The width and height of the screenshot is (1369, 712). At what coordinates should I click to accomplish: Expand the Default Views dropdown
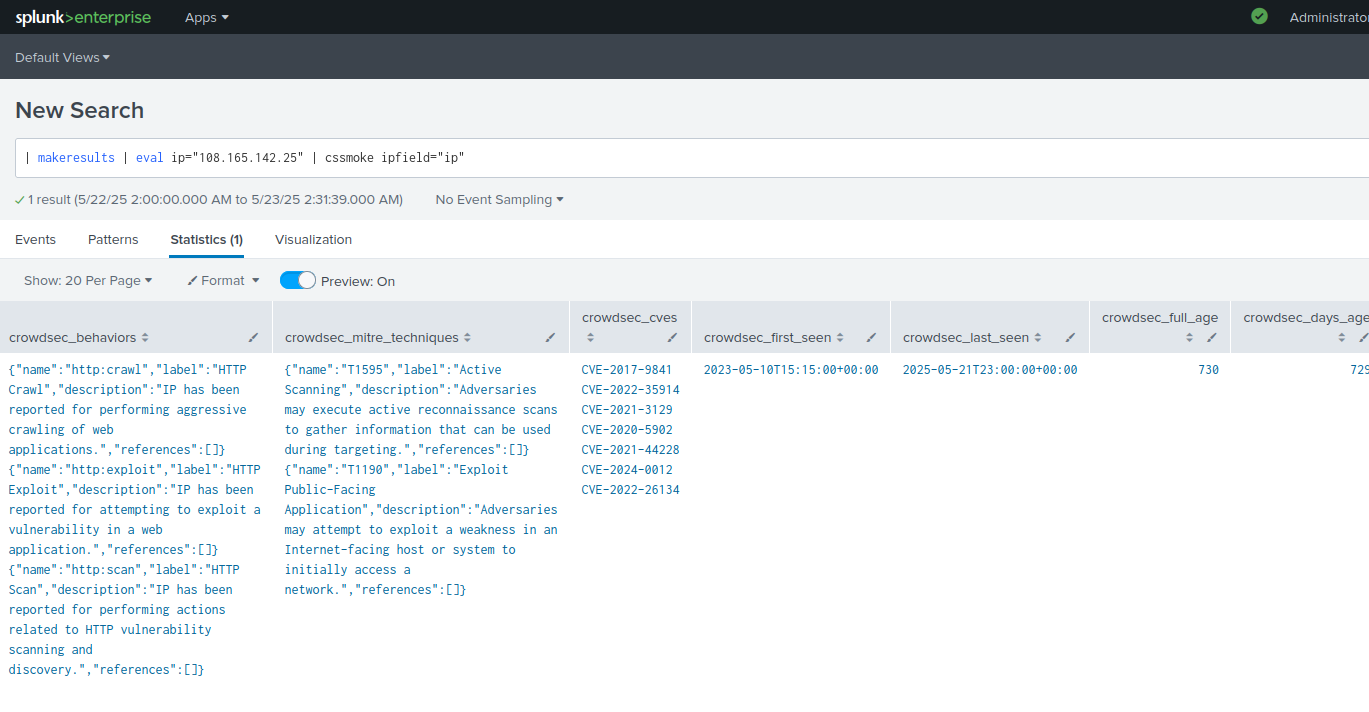tap(62, 58)
